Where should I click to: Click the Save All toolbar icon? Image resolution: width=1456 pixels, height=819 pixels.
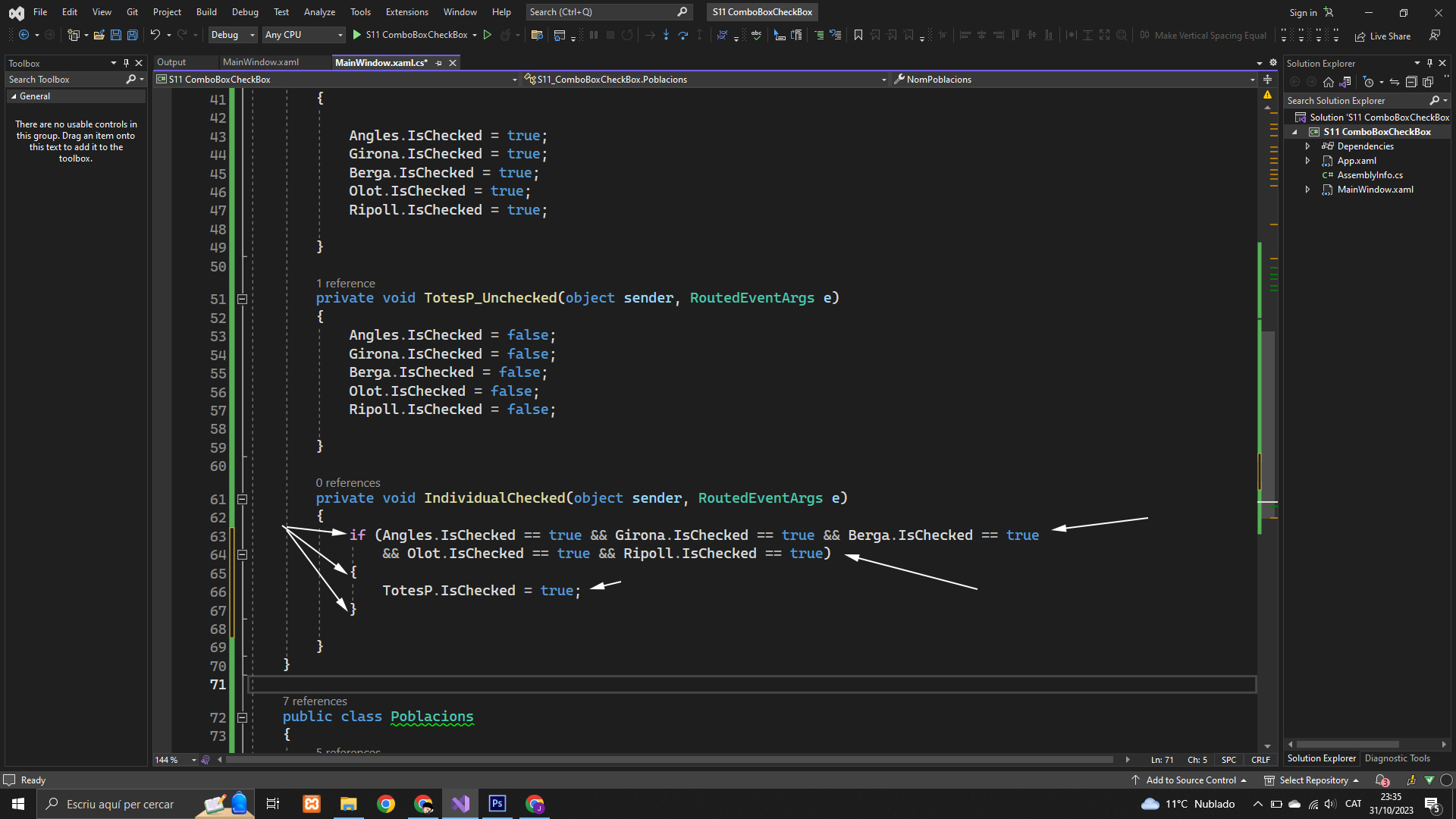(x=133, y=35)
